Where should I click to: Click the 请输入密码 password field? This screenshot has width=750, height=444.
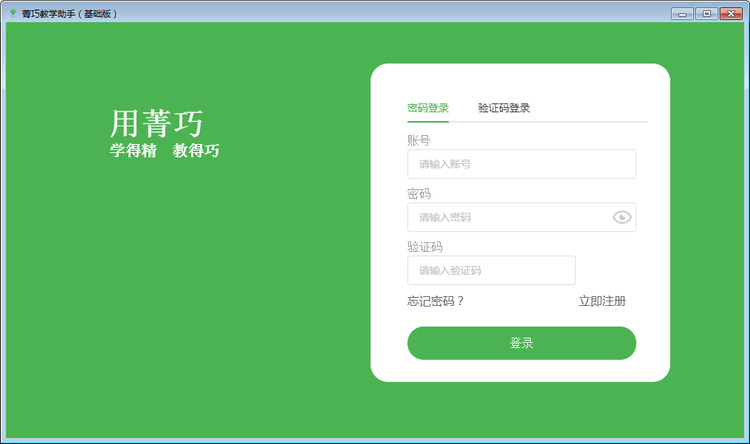pos(521,217)
